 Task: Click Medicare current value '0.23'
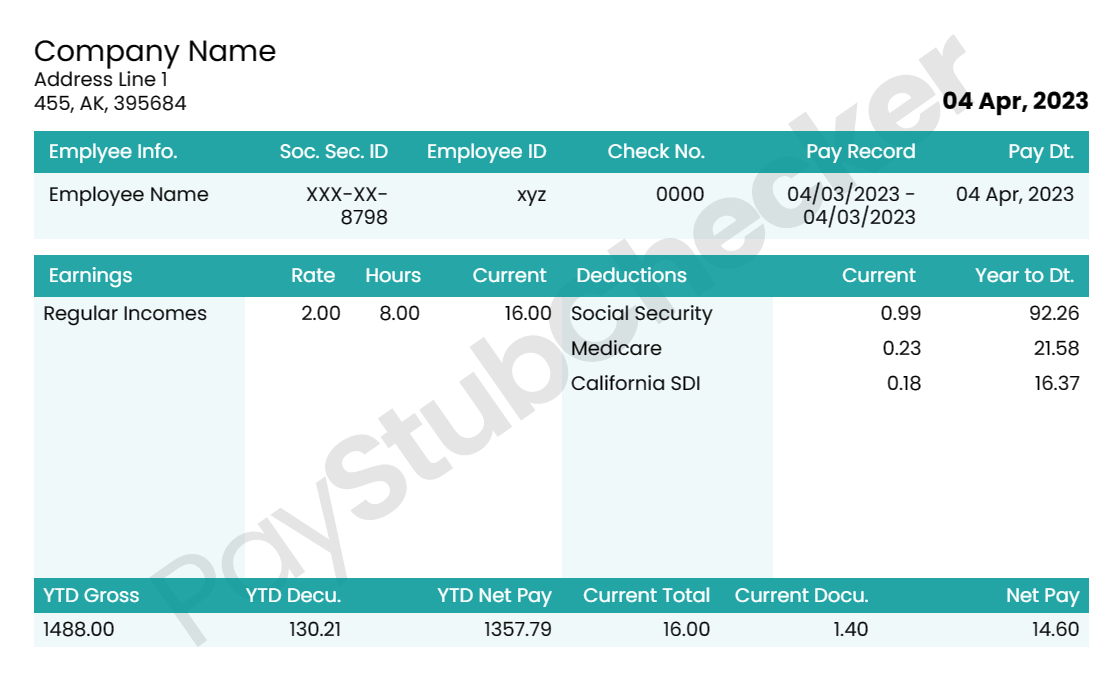pos(901,348)
